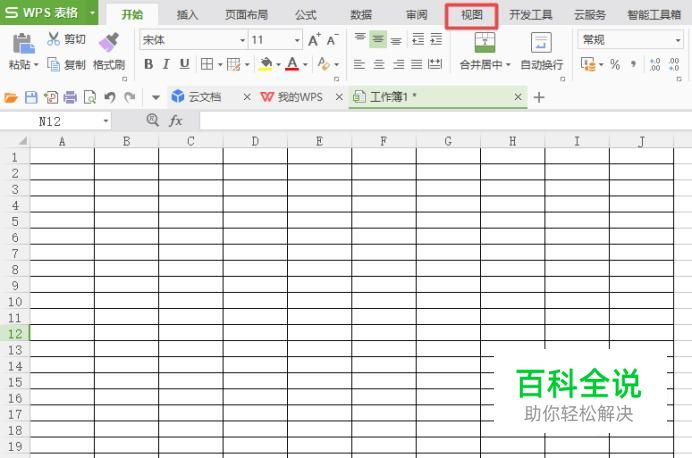Expand the number format 常规 dropdown

(677, 40)
